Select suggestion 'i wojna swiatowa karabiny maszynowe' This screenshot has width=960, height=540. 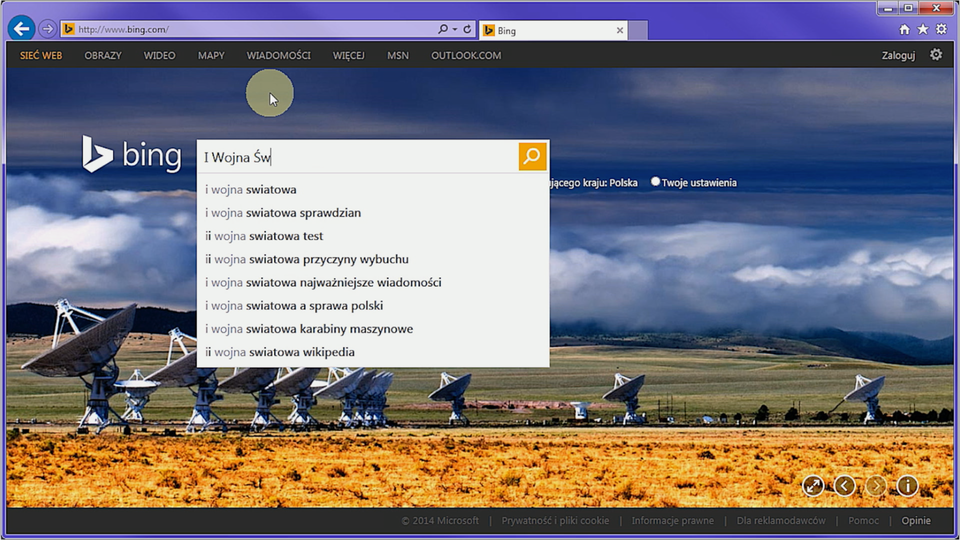tap(373, 329)
